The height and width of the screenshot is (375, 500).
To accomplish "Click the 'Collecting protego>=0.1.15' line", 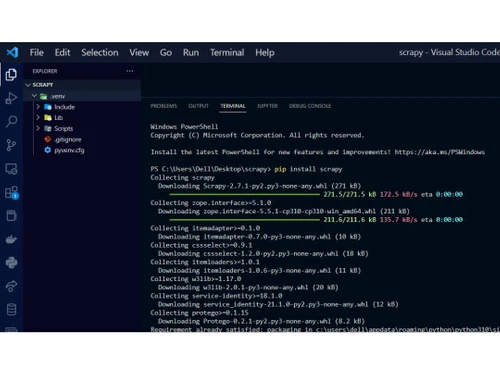I will [x=199, y=313].
